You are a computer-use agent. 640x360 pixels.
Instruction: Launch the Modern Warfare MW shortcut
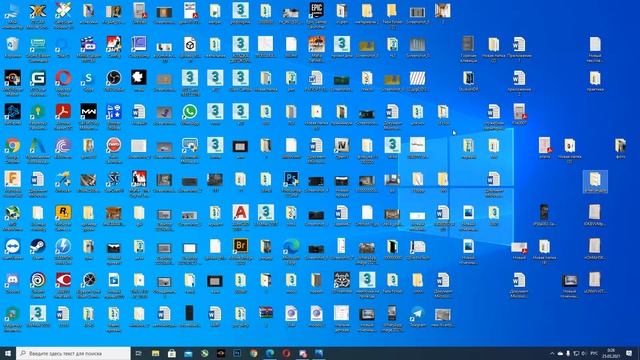tap(89, 111)
